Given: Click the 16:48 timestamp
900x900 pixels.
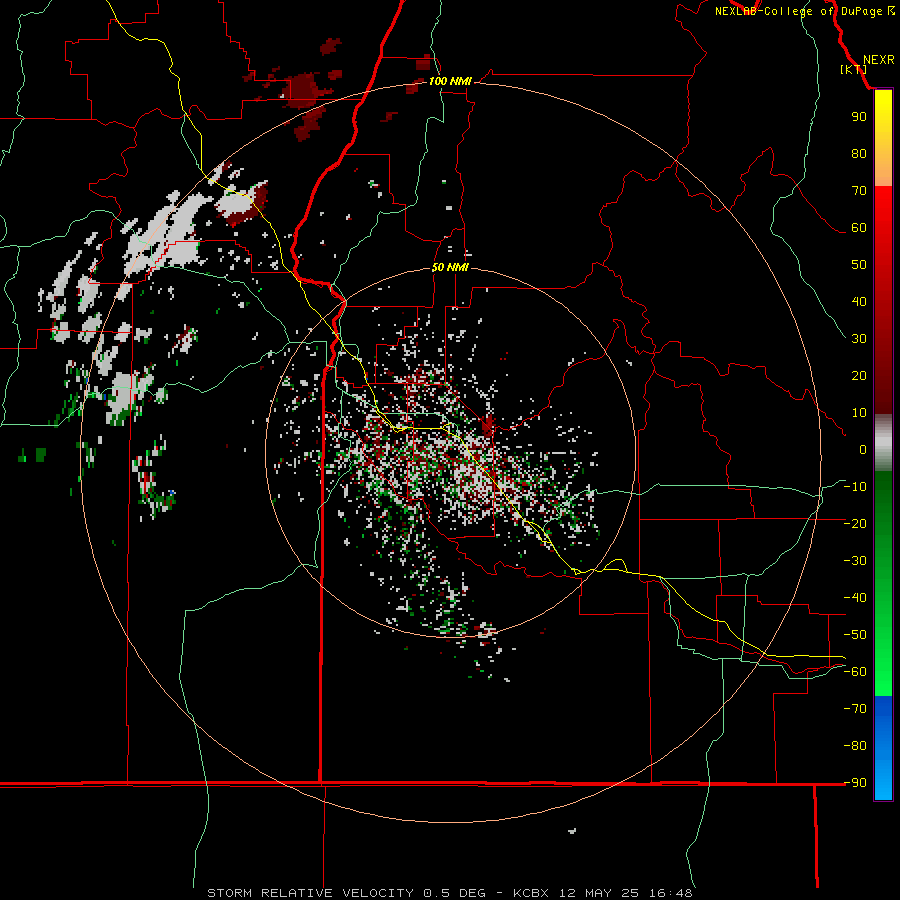Looking at the screenshot, I should (x=670, y=893).
